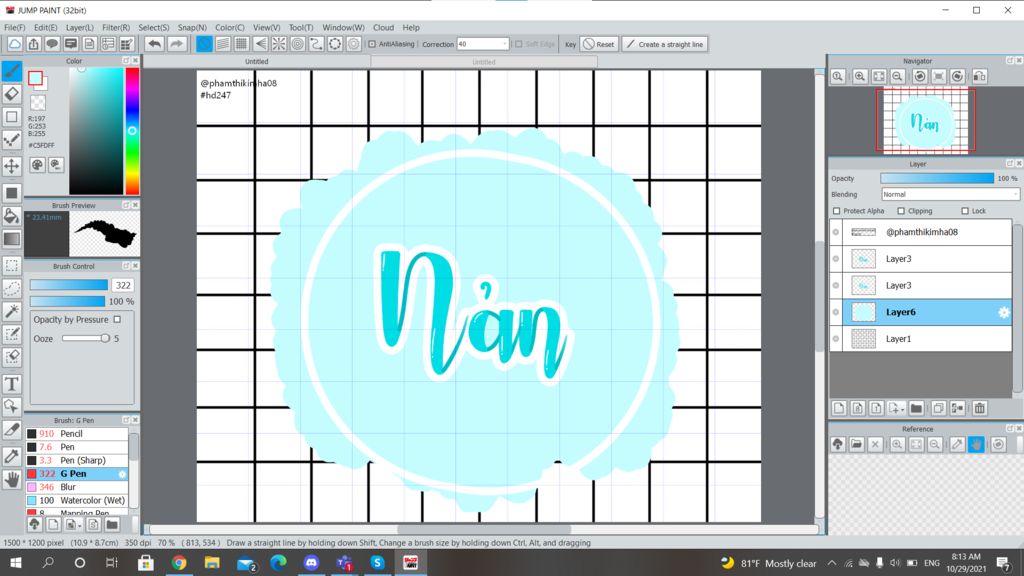The width and height of the screenshot is (1024, 576).
Task: Activate the Lasso selection tool
Action: (12, 288)
